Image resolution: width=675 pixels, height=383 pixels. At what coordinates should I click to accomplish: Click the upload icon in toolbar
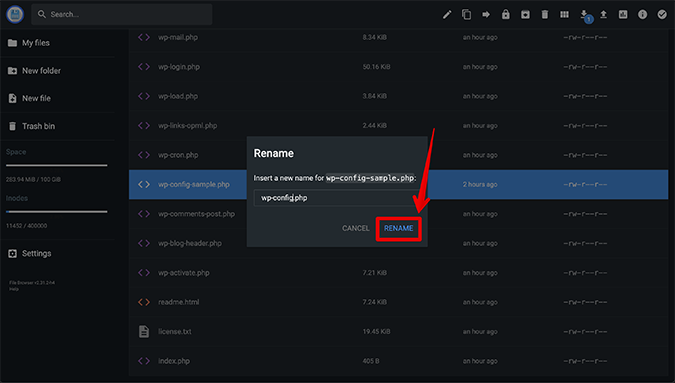click(604, 15)
